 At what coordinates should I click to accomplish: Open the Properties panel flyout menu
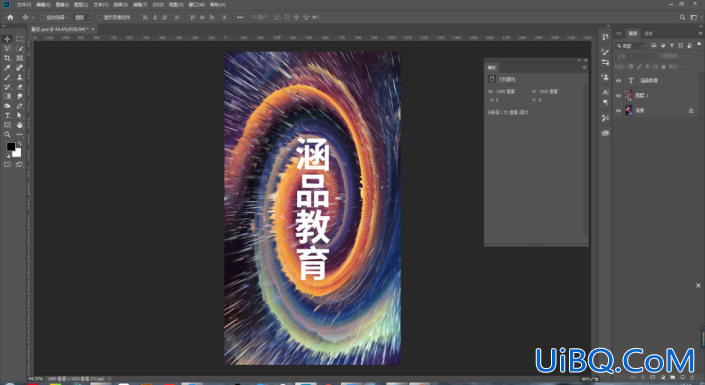[584, 67]
